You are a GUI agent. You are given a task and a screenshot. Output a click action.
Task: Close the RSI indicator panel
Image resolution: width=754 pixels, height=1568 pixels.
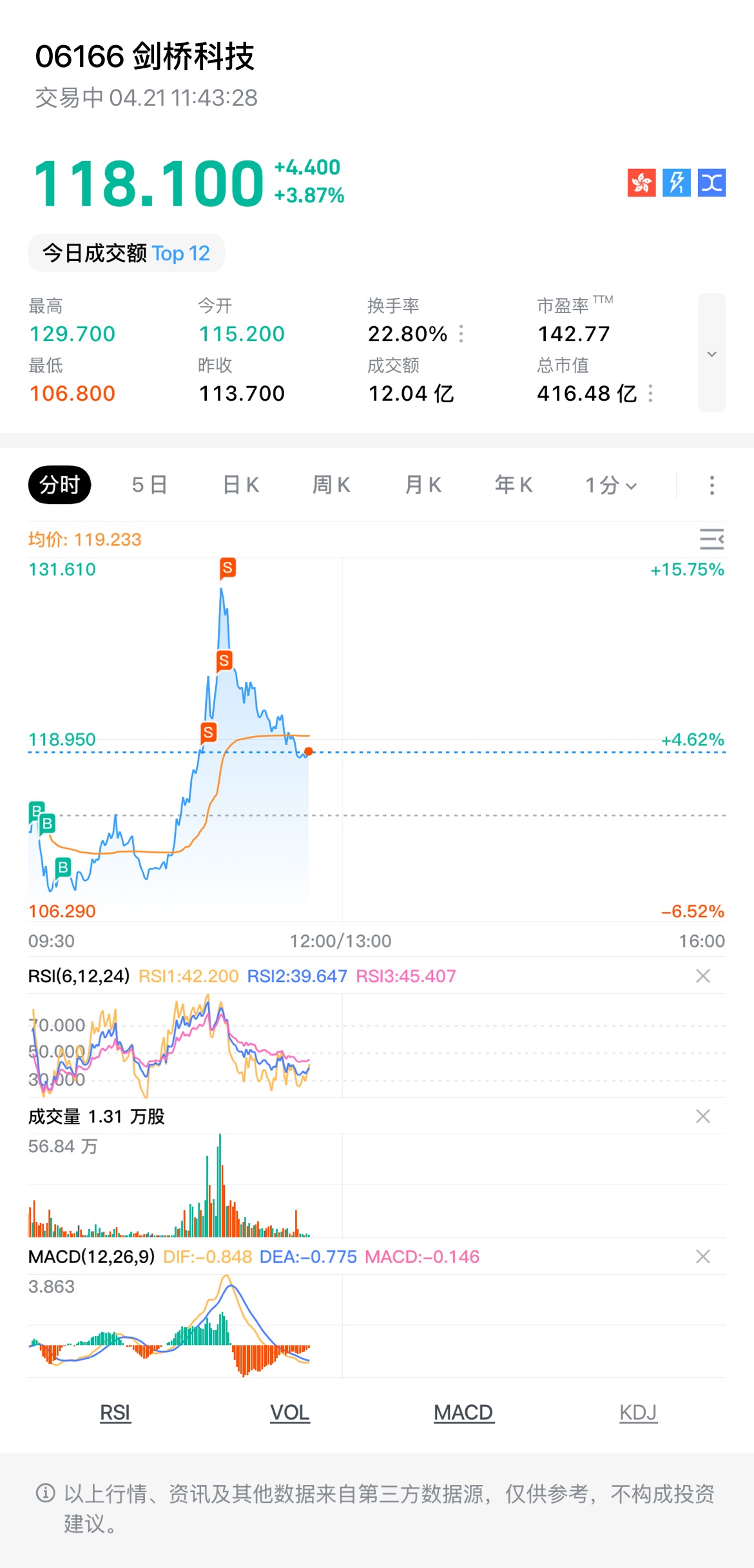(x=703, y=976)
